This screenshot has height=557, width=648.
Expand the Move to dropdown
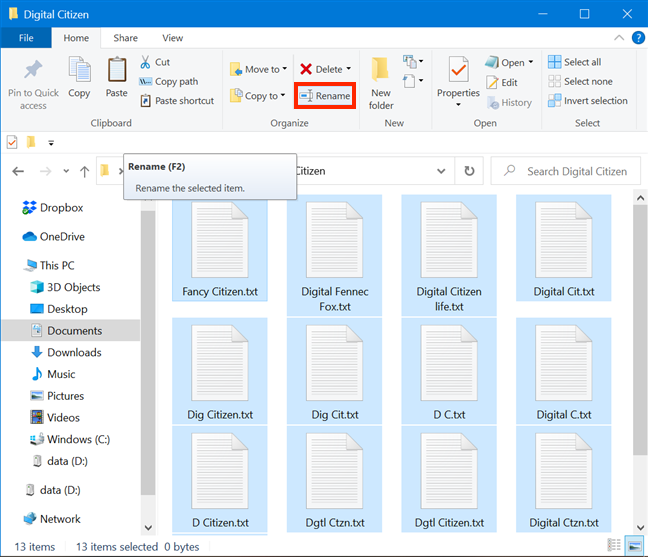pos(284,69)
